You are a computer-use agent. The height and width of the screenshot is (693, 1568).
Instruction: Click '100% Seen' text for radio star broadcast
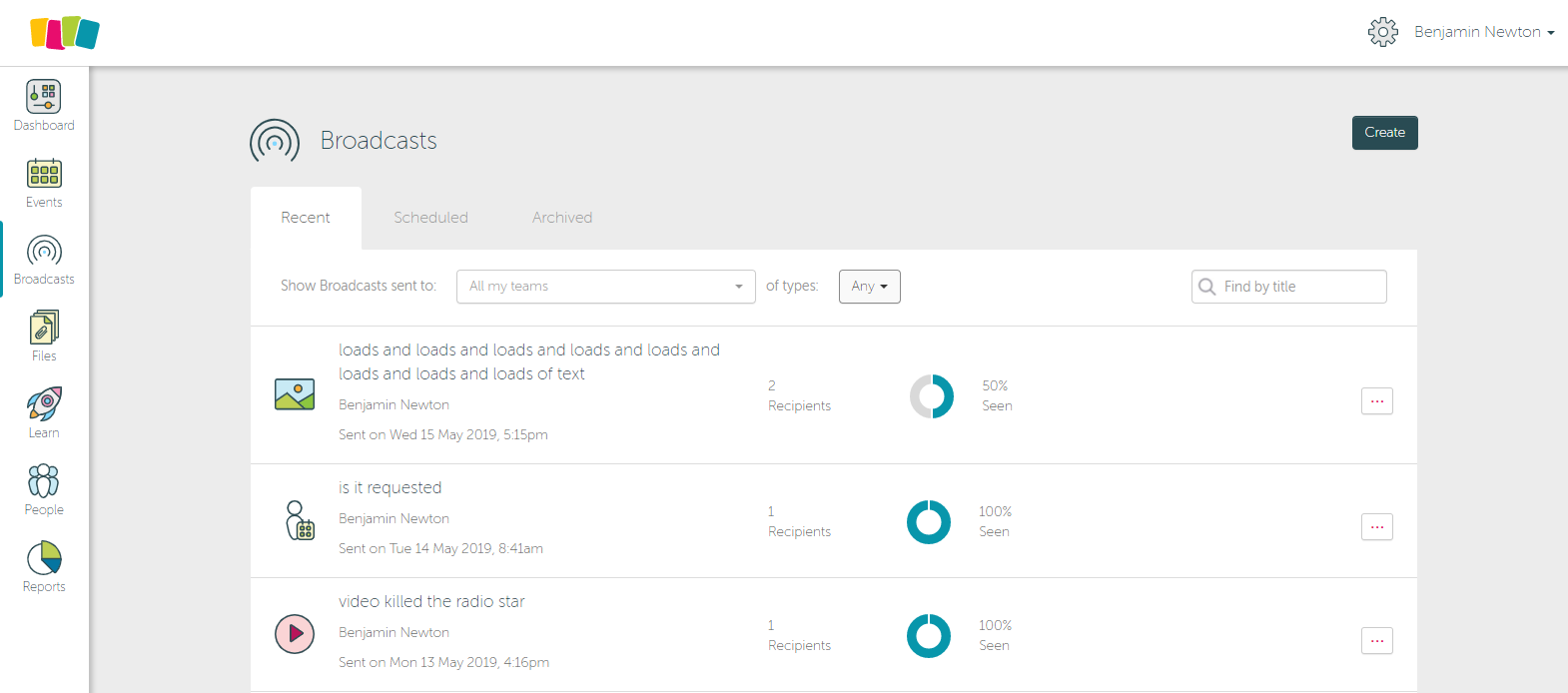coord(995,635)
